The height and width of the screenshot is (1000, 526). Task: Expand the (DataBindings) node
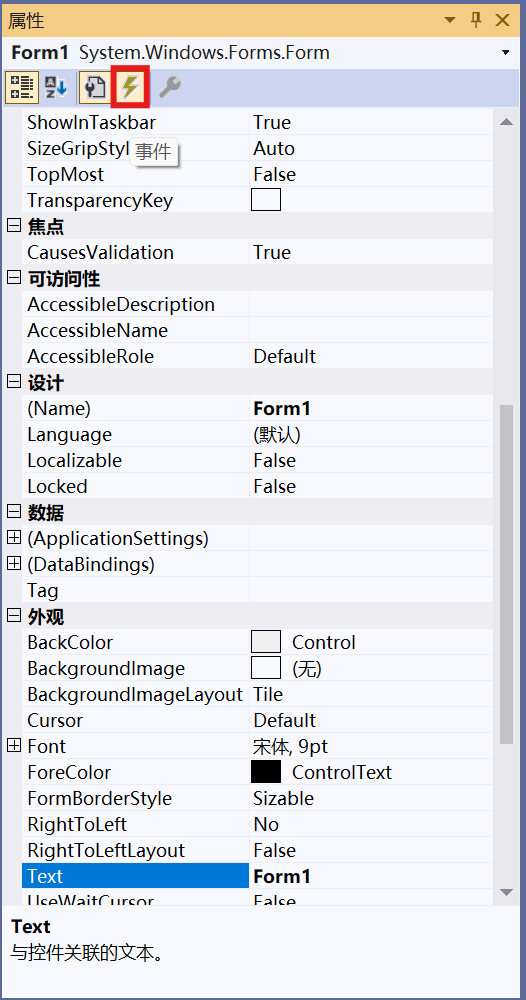tap(13, 564)
